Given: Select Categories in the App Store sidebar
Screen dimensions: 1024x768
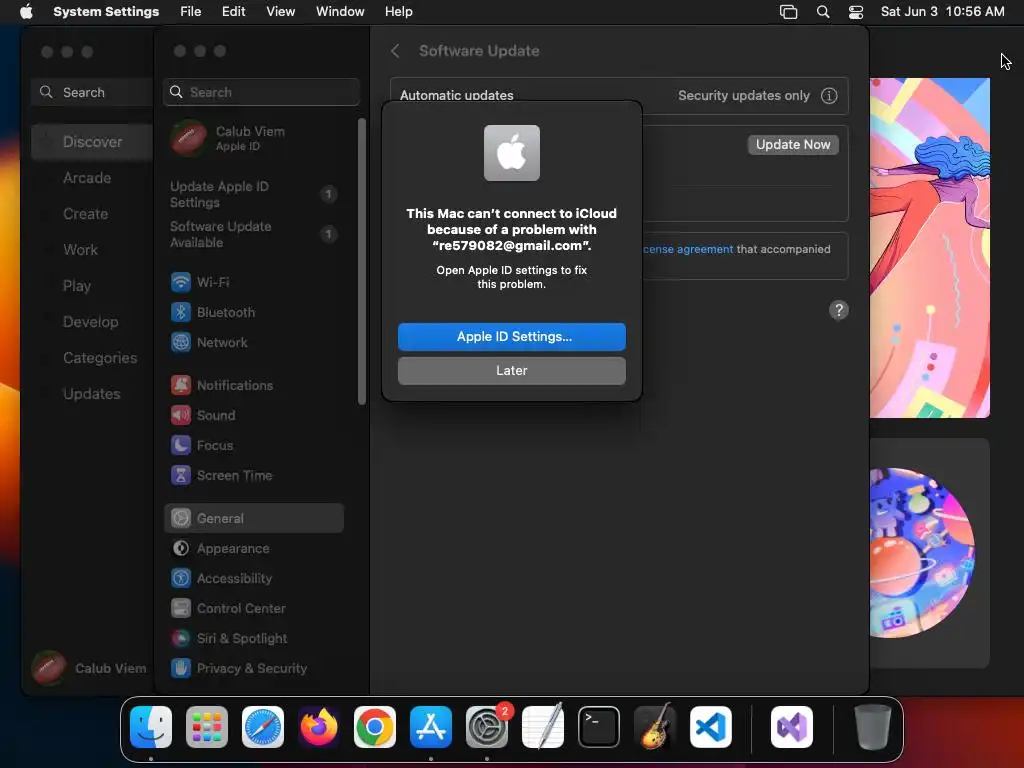Looking at the screenshot, I should pos(91,358).
